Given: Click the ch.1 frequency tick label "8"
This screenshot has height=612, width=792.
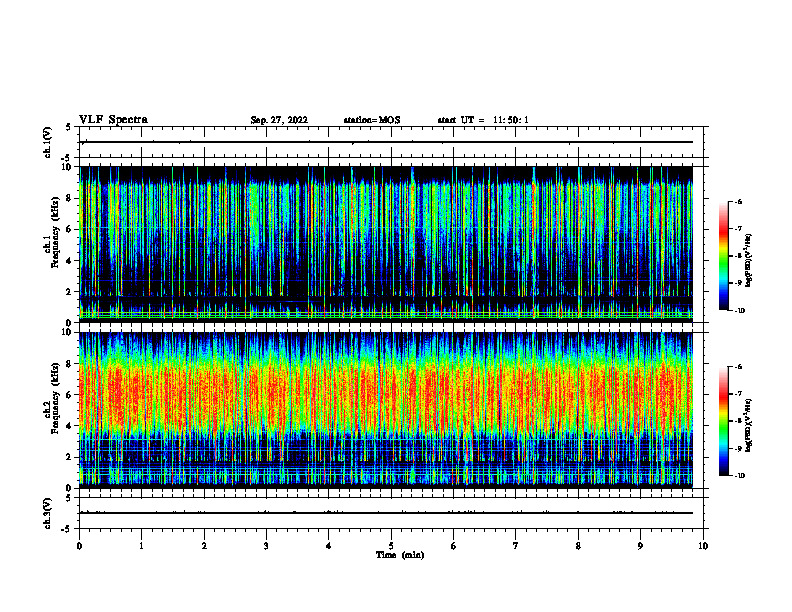Looking at the screenshot, I should point(70,198).
